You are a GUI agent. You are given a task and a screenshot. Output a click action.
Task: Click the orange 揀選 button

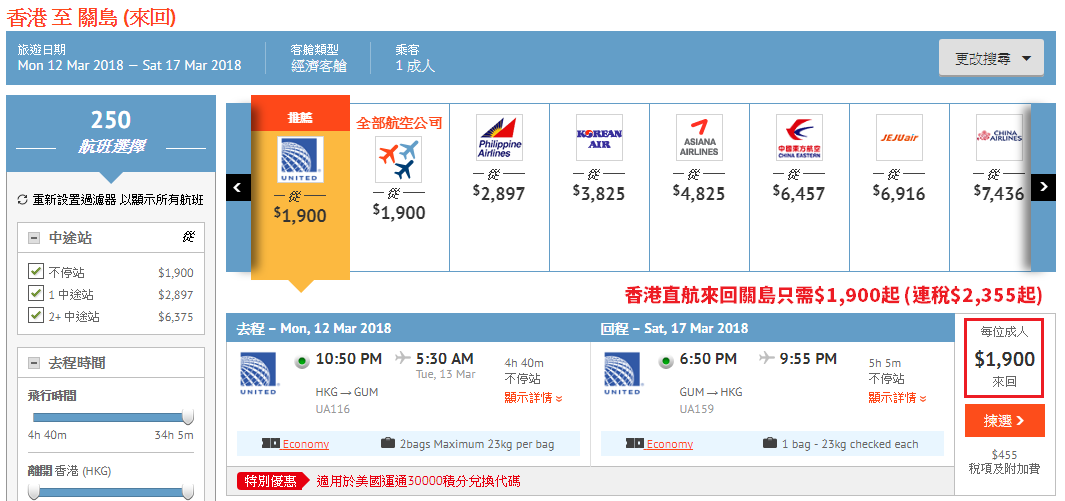[1004, 421]
